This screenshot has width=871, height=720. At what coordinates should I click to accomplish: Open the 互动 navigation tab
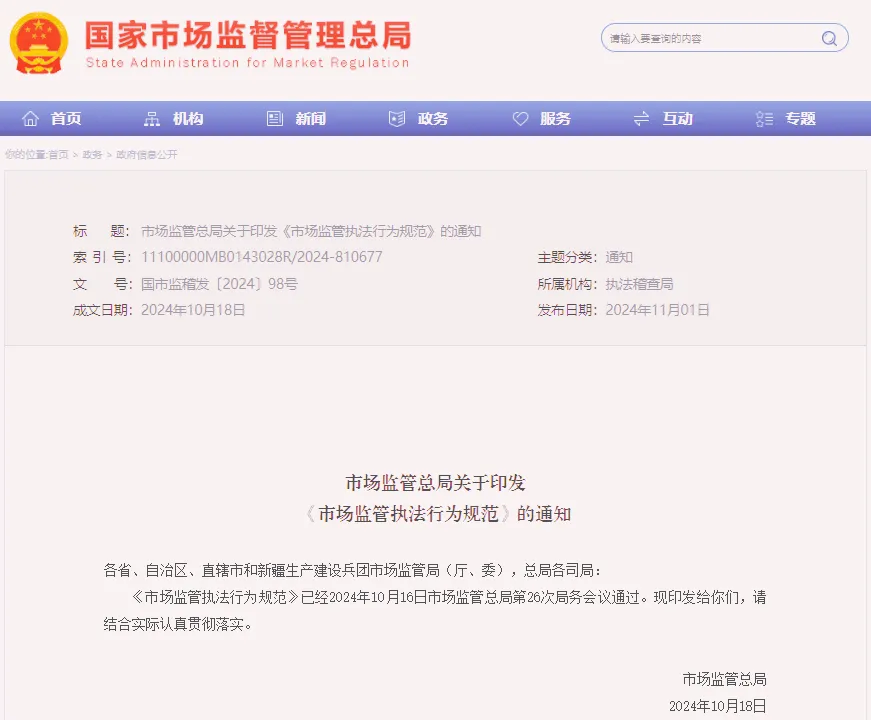(x=678, y=118)
